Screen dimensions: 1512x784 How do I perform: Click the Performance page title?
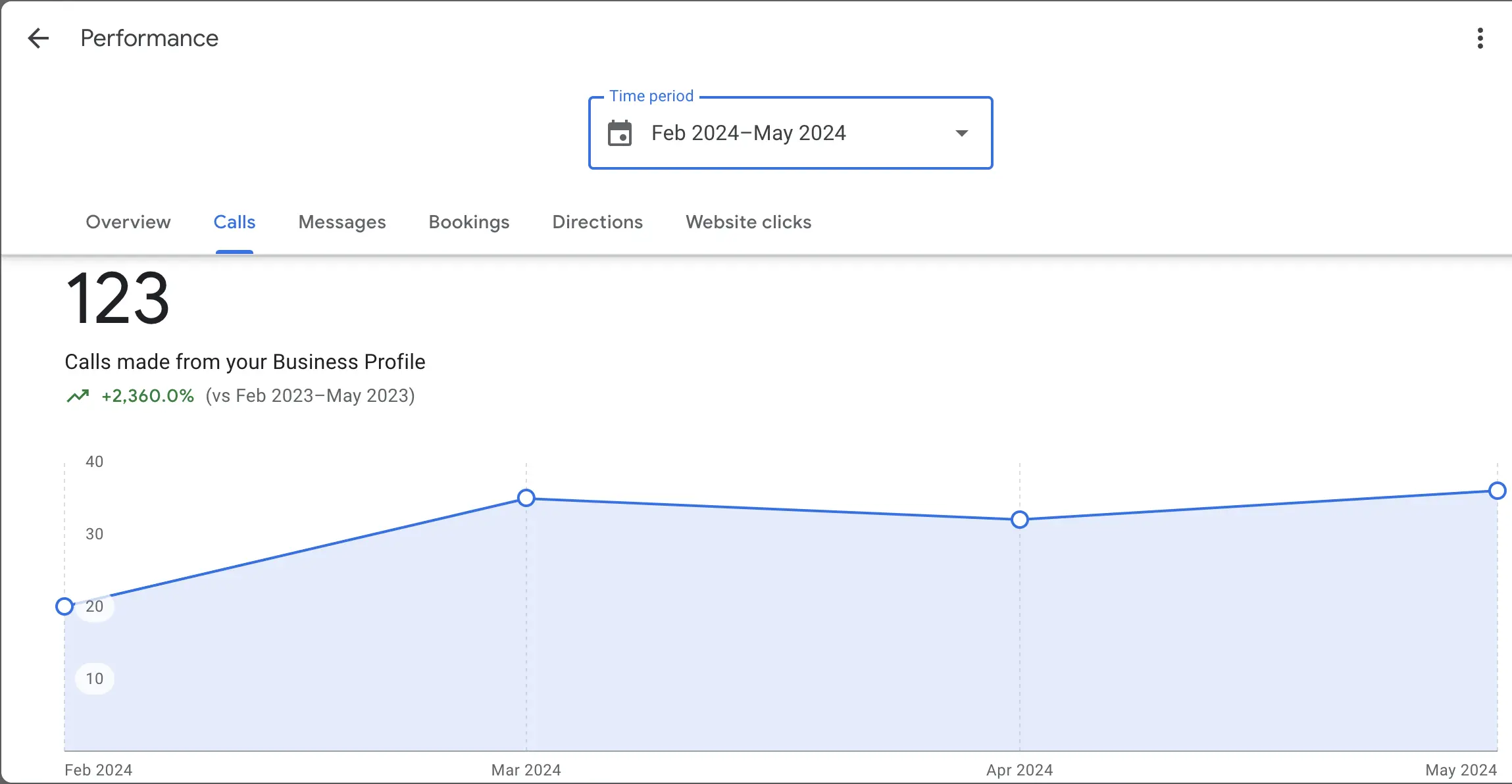point(149,38)
